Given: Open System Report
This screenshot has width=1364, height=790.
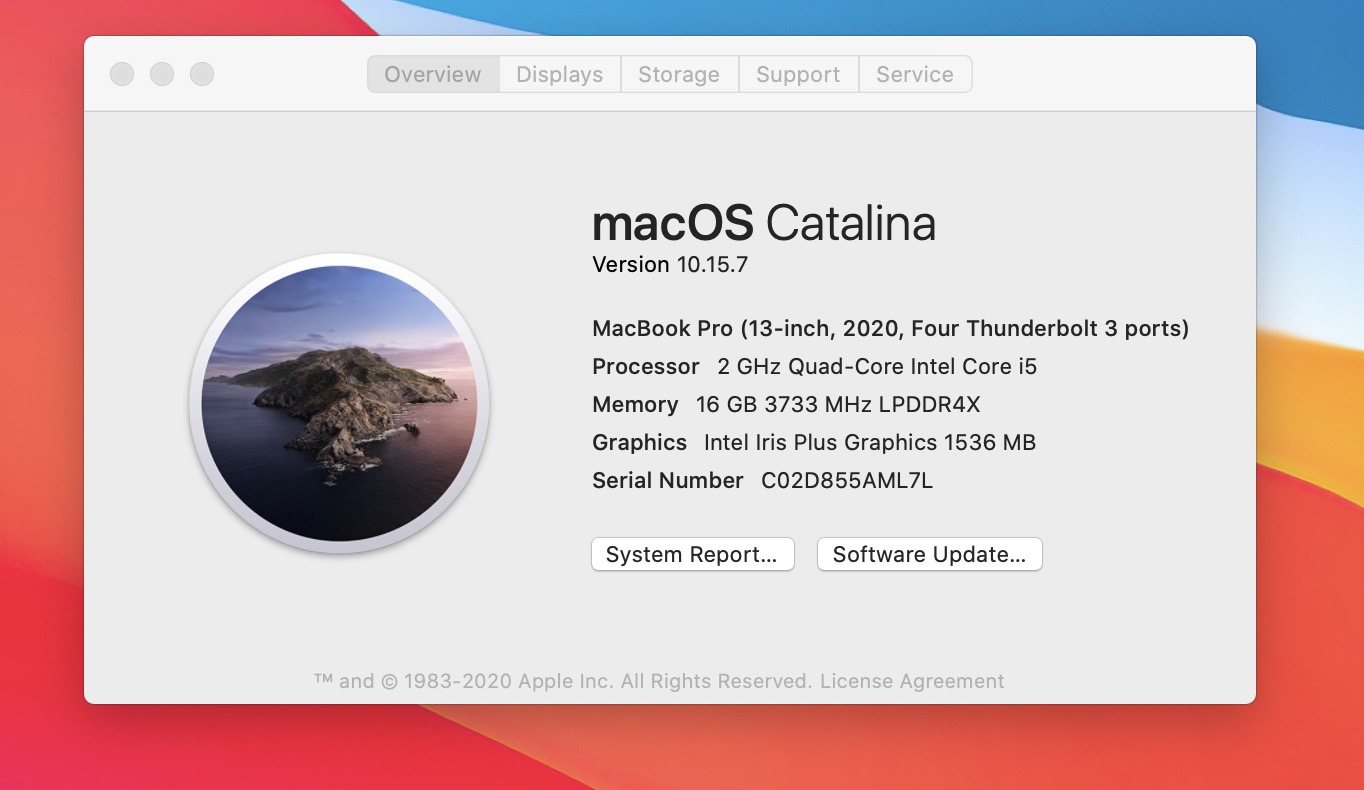Looking at the screenshot, I should [692, 554].
